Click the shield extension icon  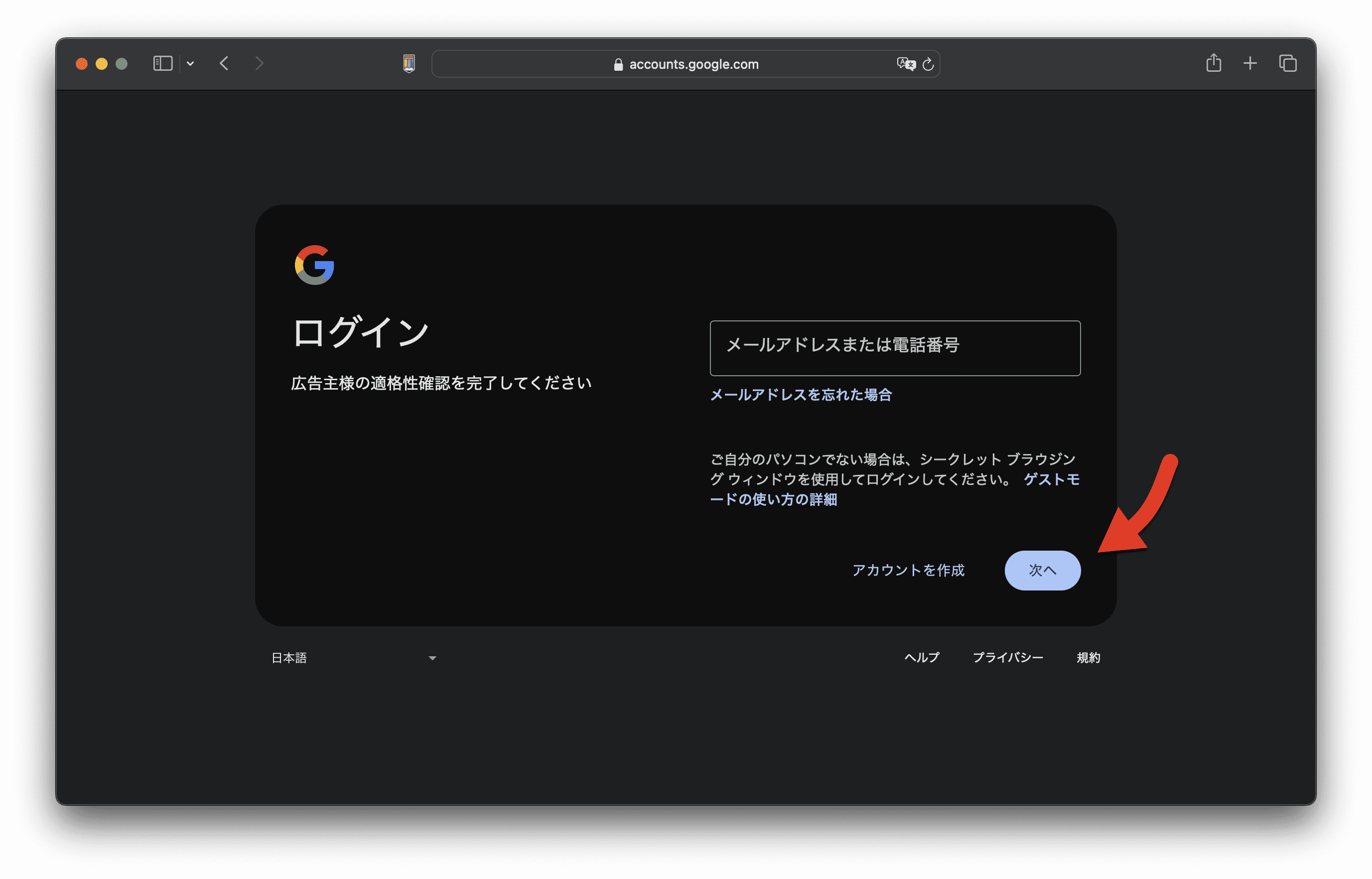click(409, 63)
